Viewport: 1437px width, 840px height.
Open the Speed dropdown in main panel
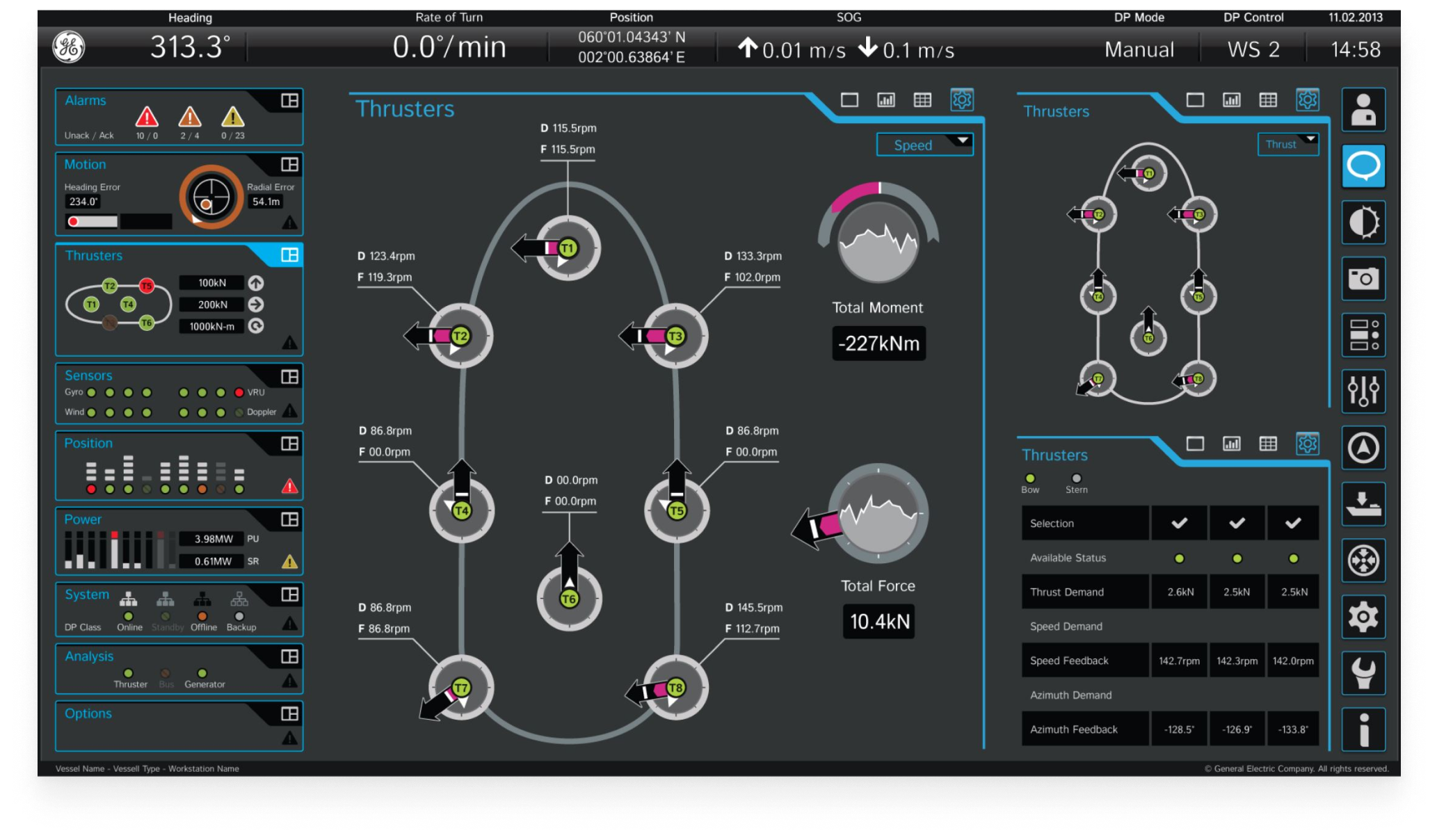(x=924, y=145)
